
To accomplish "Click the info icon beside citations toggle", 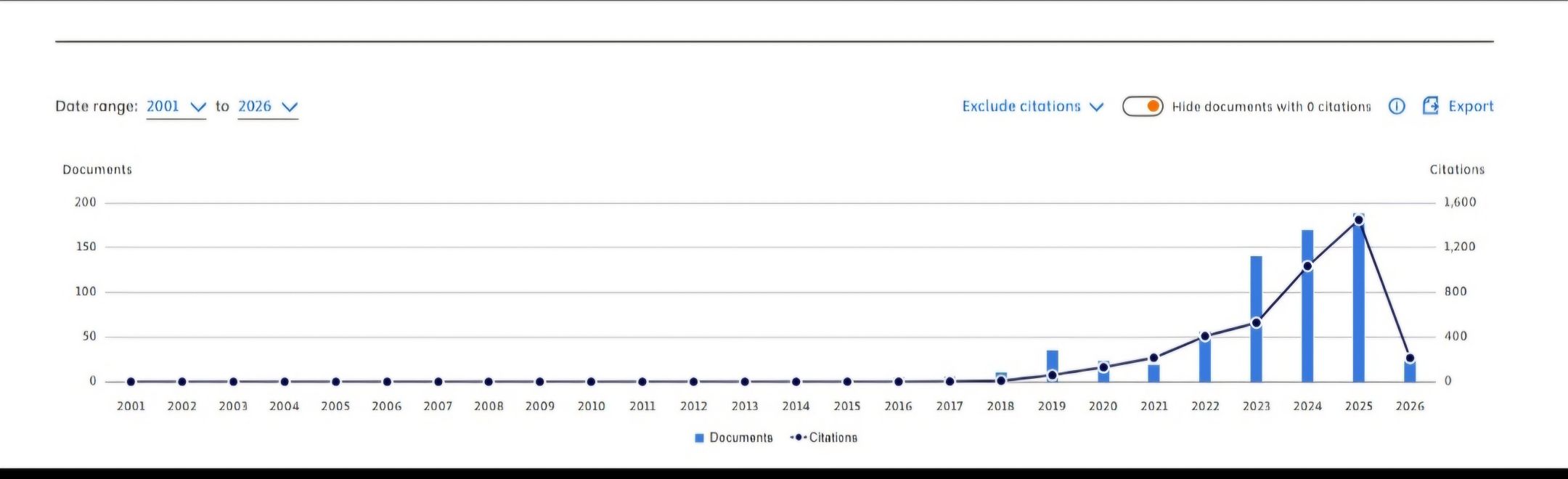I will tap(1397, 107).
